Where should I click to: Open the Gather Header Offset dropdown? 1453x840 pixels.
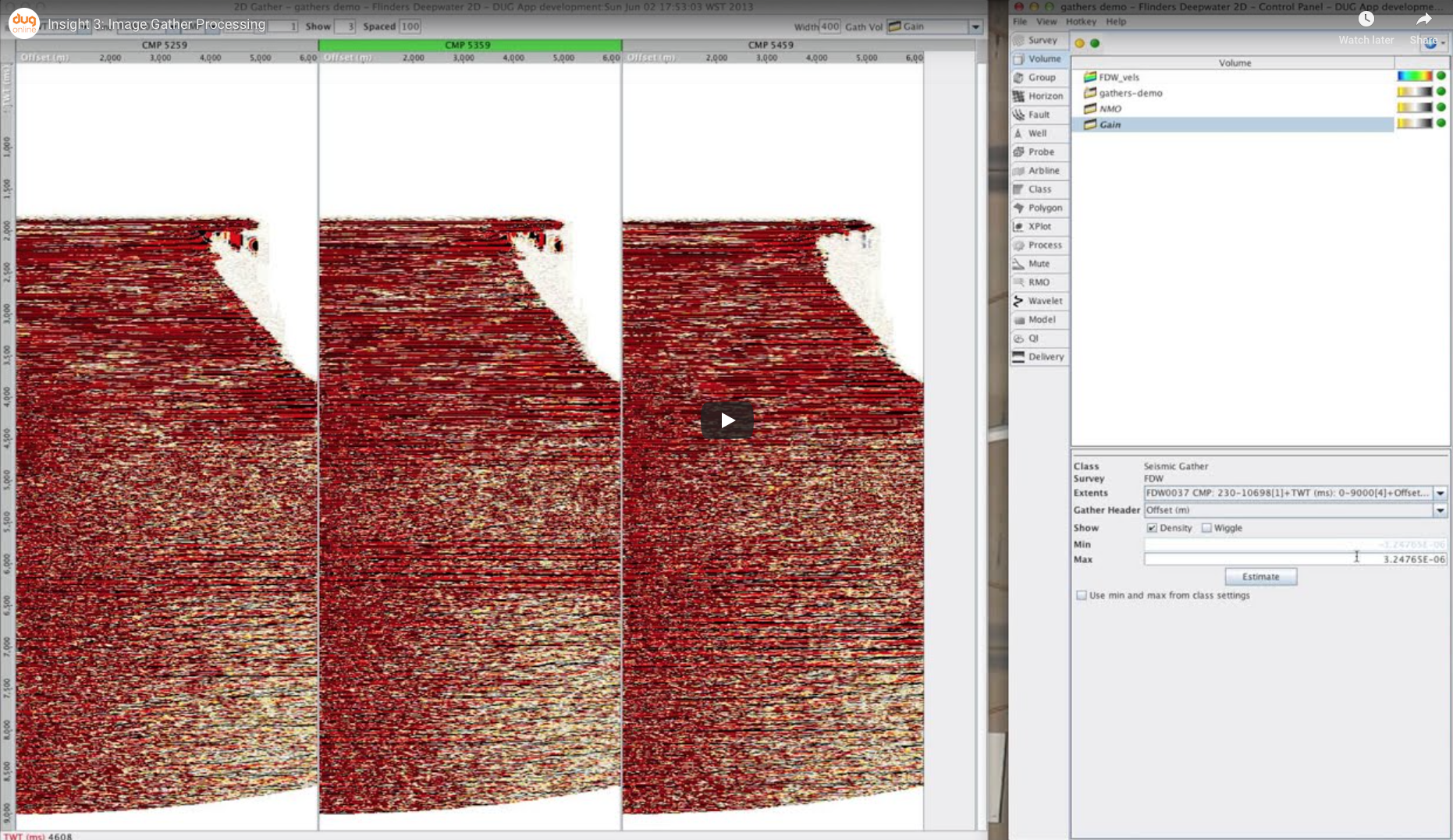1440,510
